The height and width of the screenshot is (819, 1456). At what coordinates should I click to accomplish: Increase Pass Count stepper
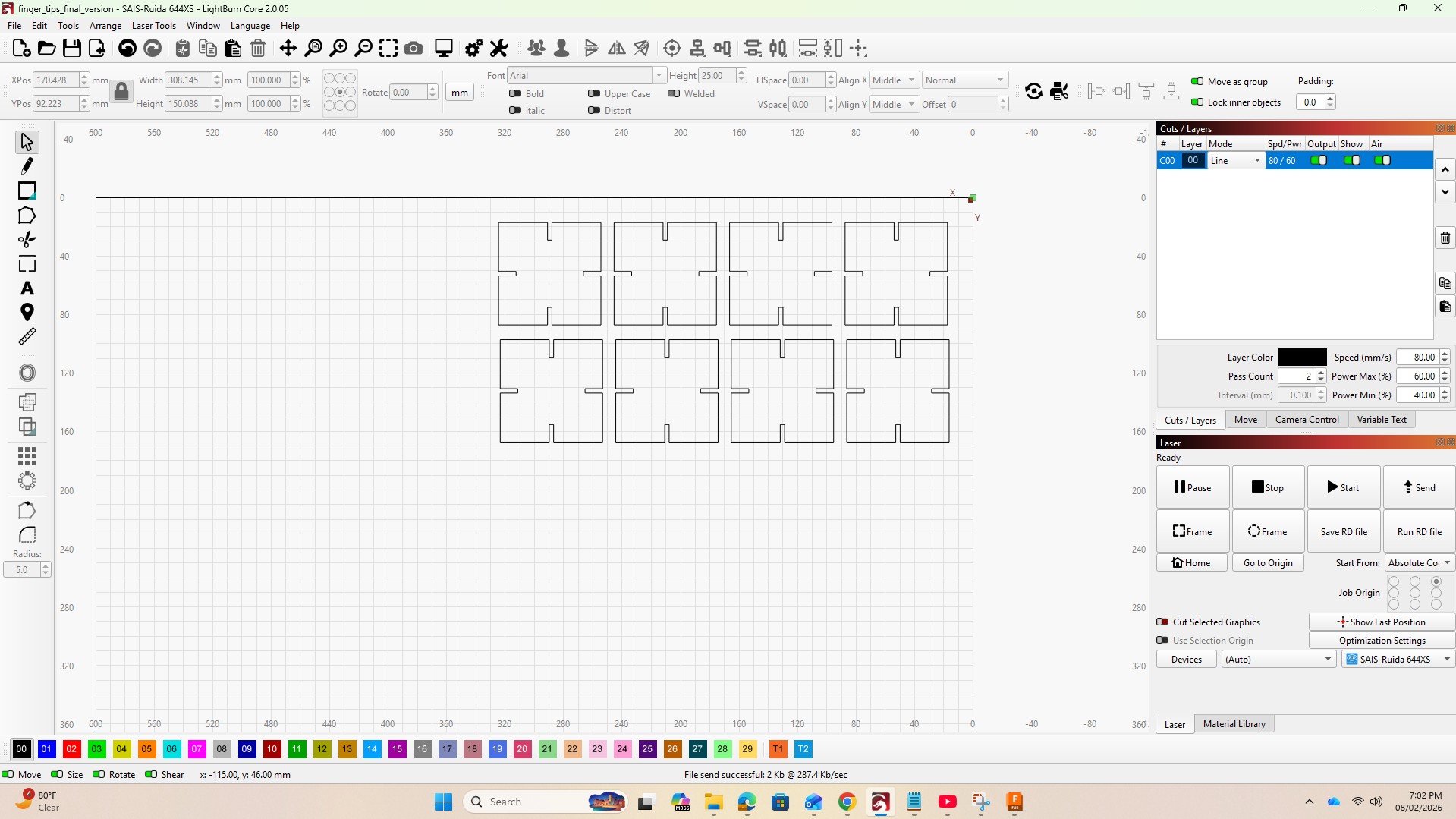point(1321,373)
